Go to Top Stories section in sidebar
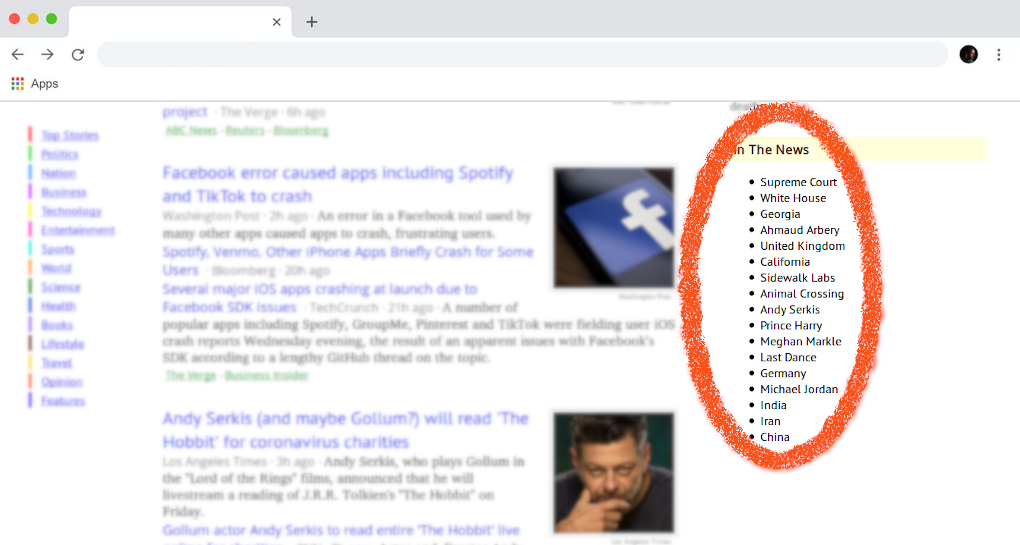1020x545 pixels. tap(70, 135)
